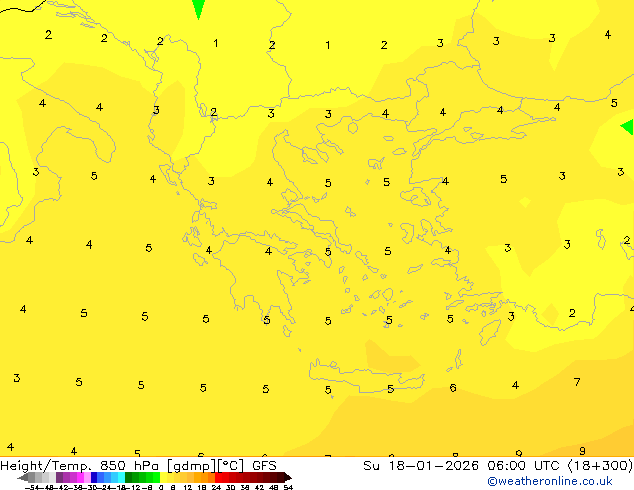Pick the bright red swatch in the temperature legend
The height and width of the screenshot is (490, 634).
[218, 478]
